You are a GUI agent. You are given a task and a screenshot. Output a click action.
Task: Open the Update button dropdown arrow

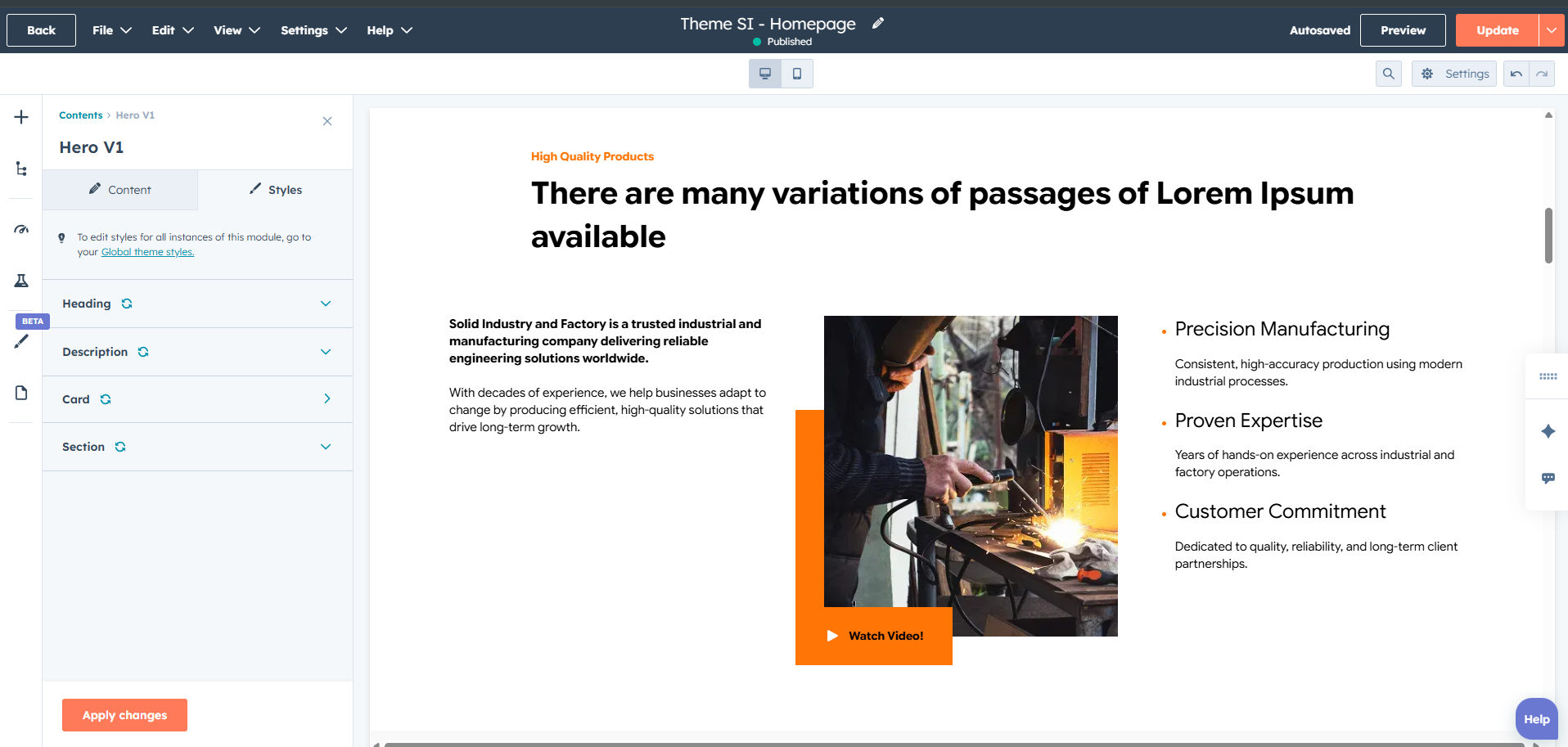tap(1552, 30)
